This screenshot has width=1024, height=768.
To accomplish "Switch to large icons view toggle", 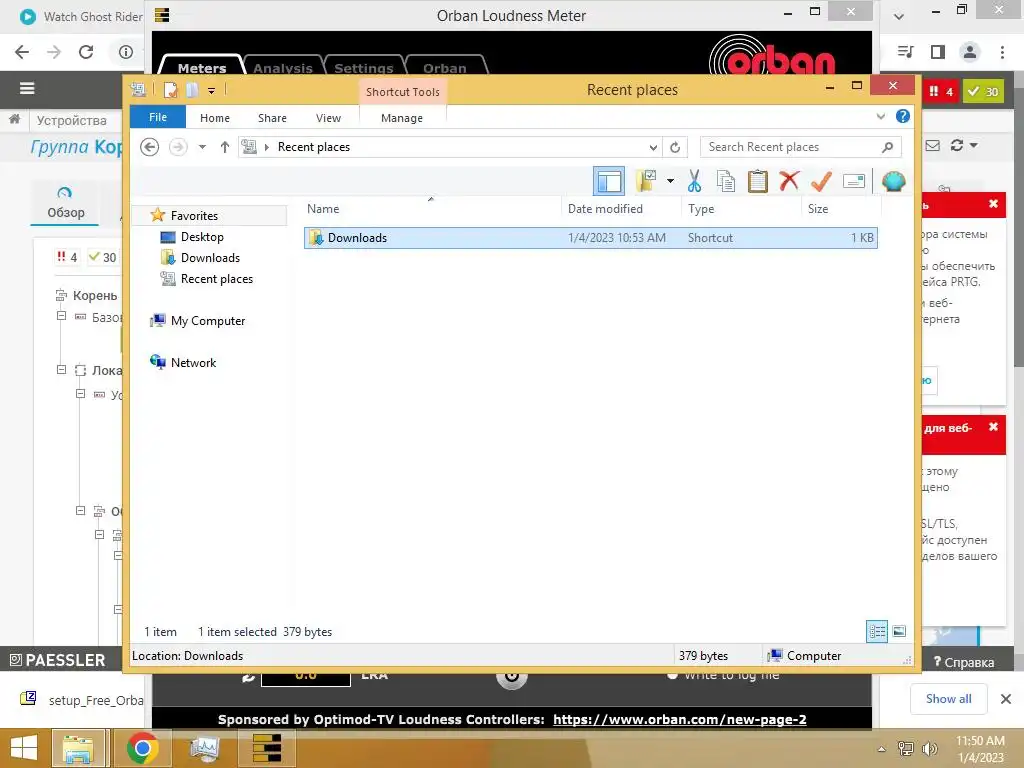I will pyautogui.click(x=899, y=632).
